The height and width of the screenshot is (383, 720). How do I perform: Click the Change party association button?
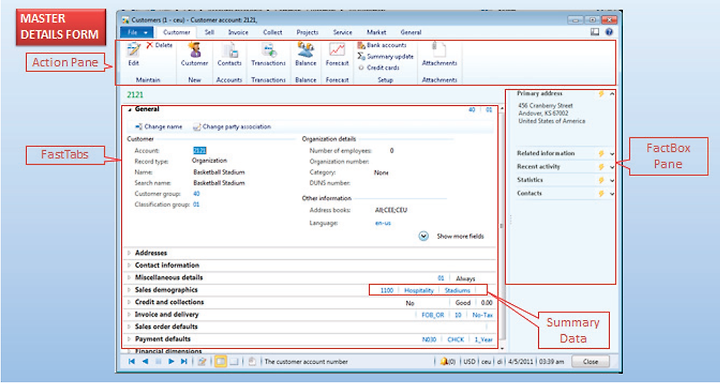click(x=232, y=127)
